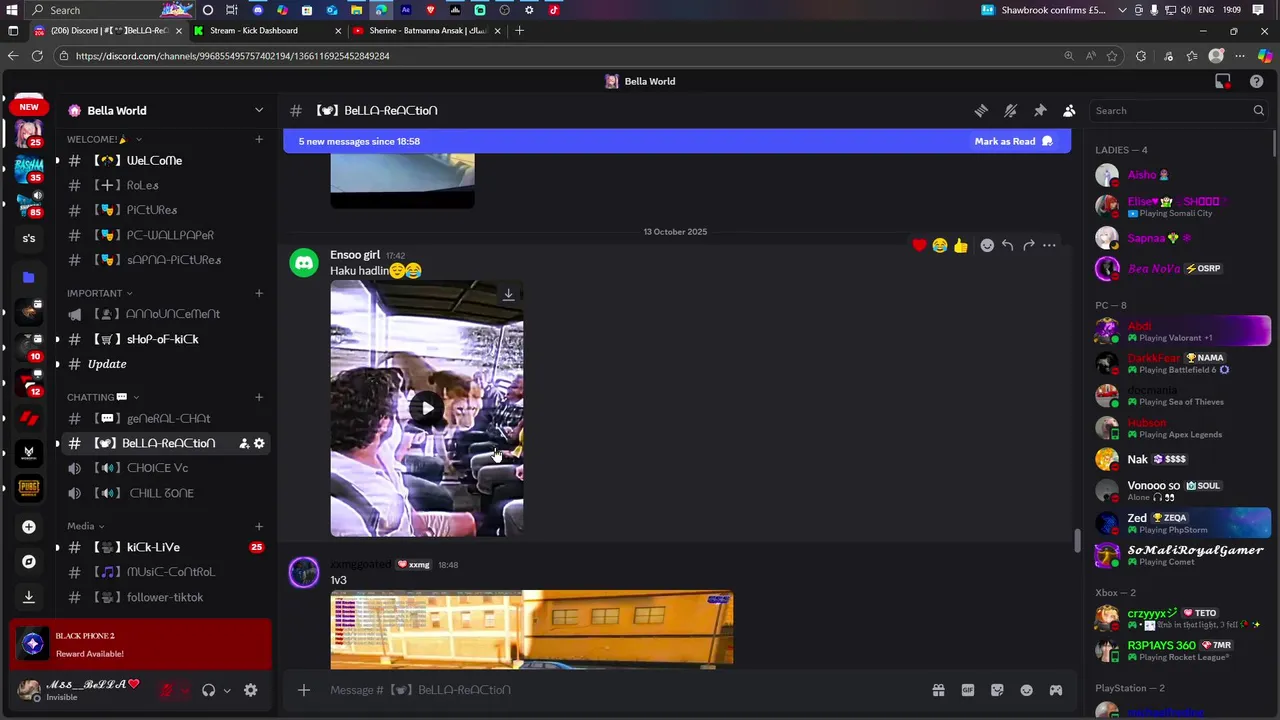Open Black Phone 2 reward banner
Image resolution: width=1280 pixels, height=720 pixels.
(x=141, y=645)
